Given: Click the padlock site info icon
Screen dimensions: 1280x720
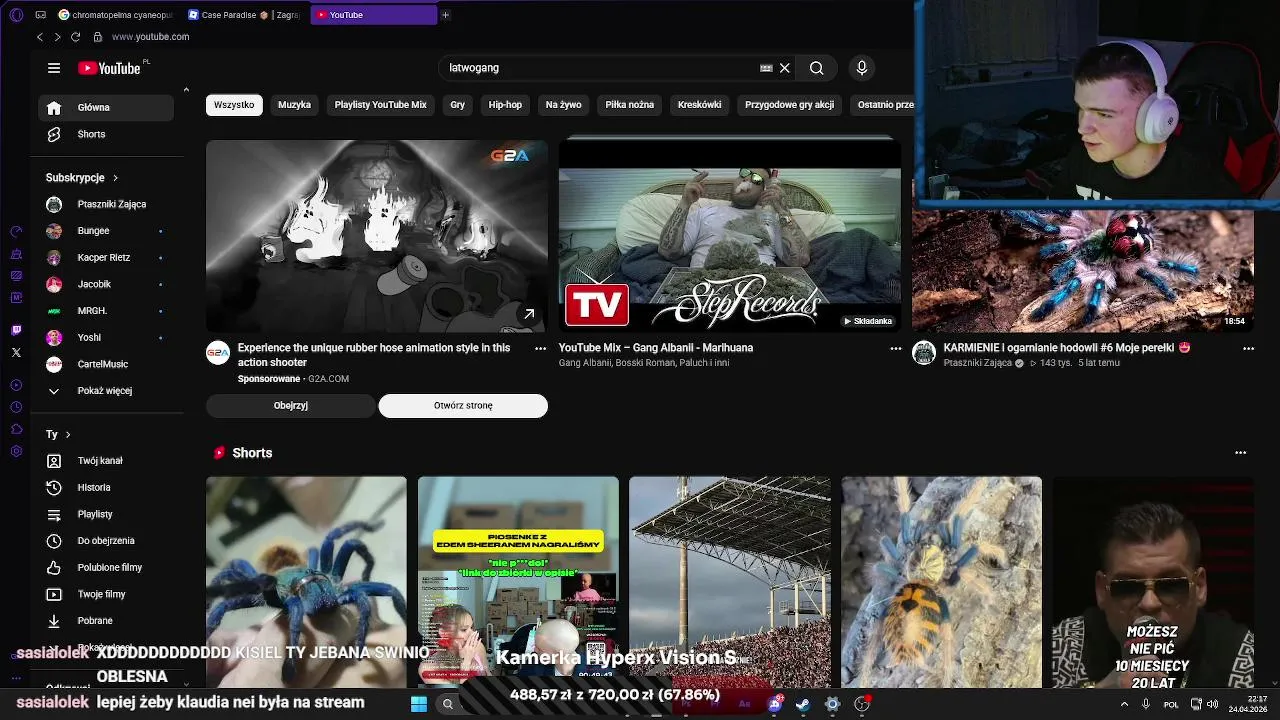Looking at the screenshot, I should [x=97, y=37].
